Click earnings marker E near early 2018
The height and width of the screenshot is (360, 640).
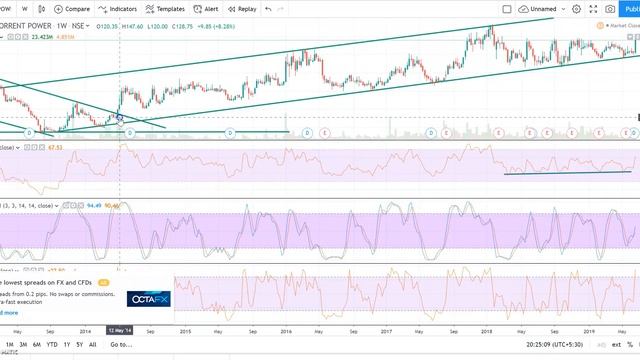(x=499, y=133)
